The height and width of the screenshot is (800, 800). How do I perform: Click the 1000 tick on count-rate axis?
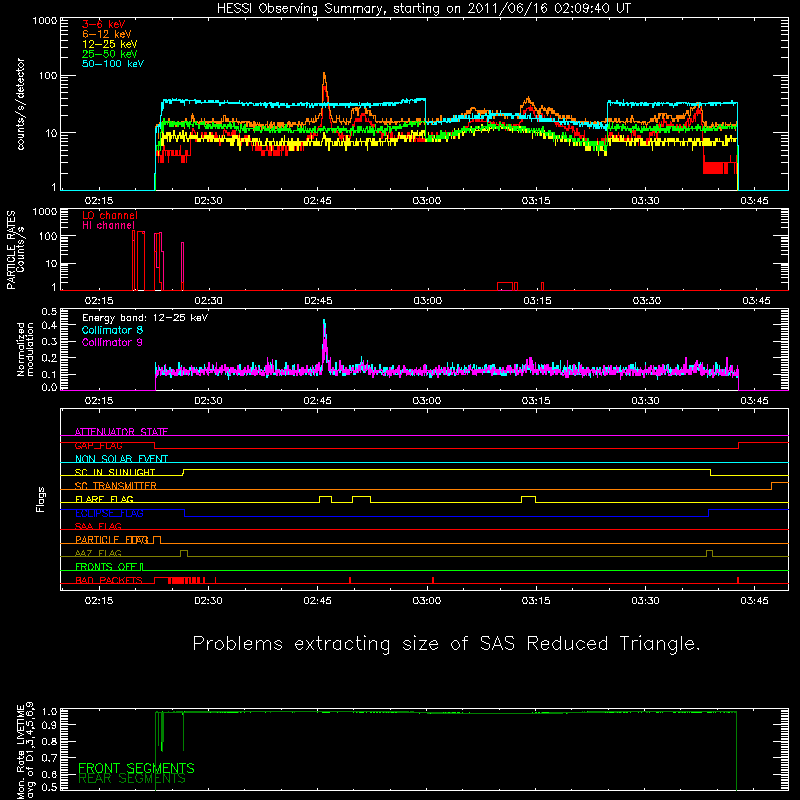pyautogui.click(x=44, y=21)
